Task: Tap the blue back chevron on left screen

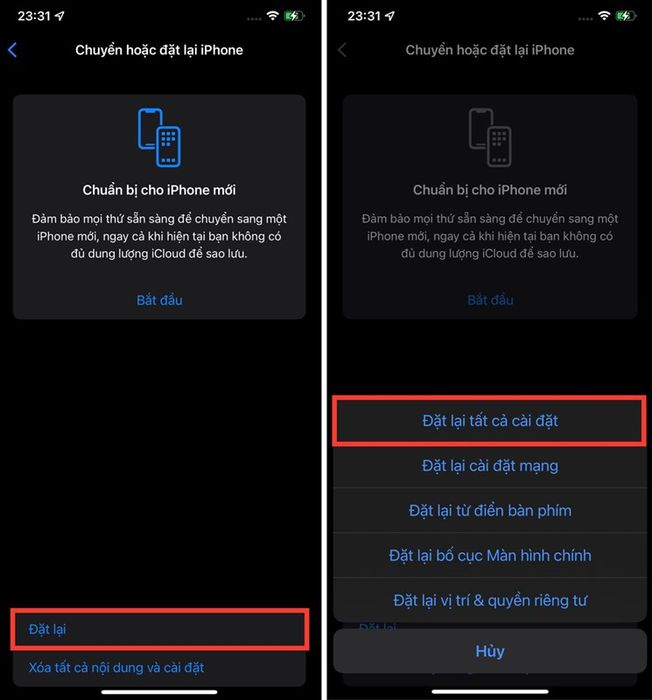Action: (x=13, y=50)
